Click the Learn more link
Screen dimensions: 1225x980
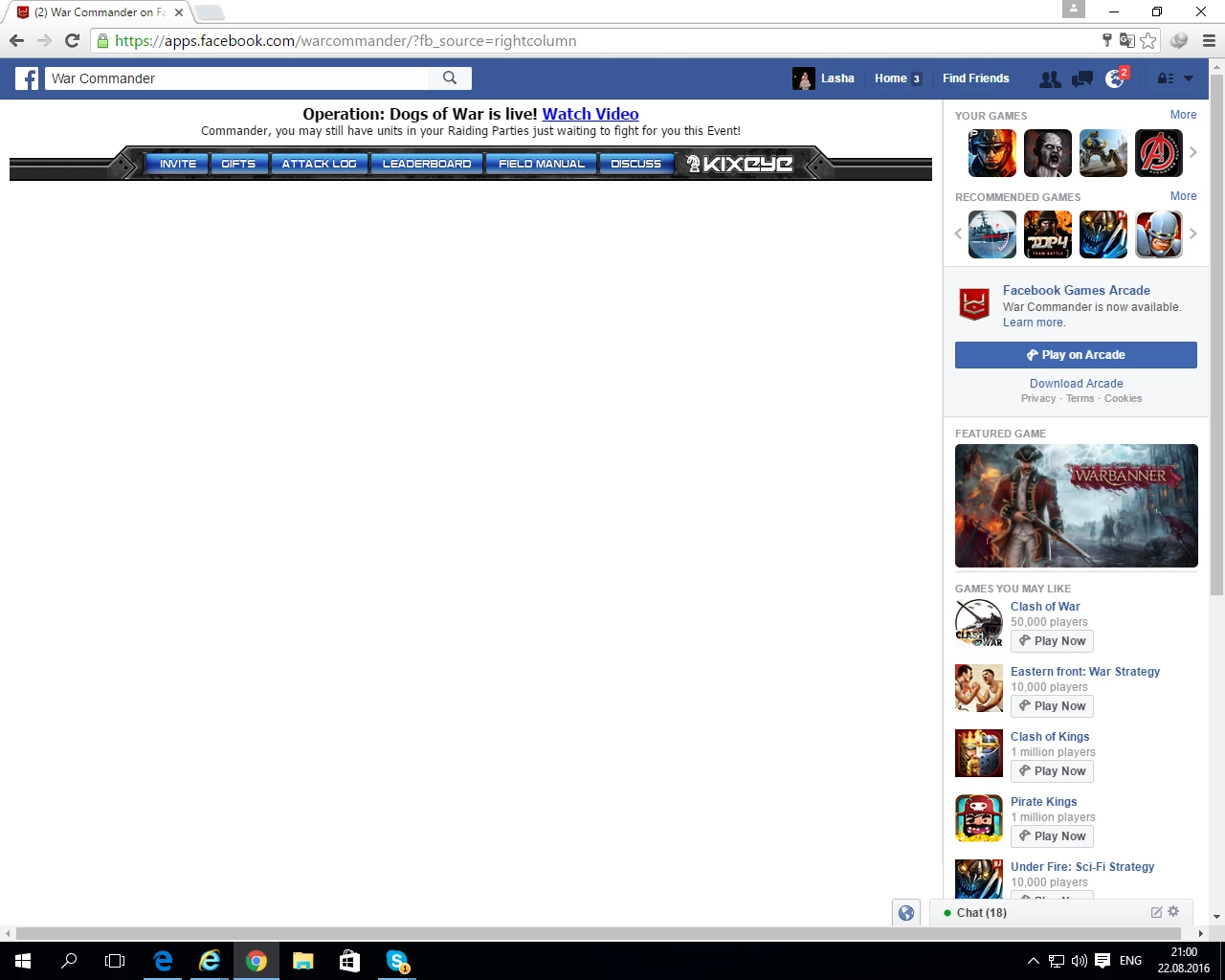tap(1034, 323)
